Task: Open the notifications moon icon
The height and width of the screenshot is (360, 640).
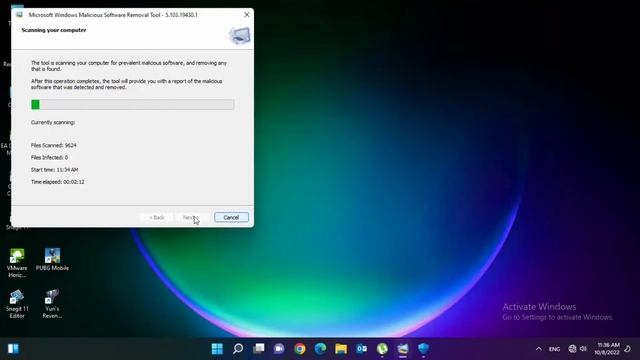Action: 628,349
